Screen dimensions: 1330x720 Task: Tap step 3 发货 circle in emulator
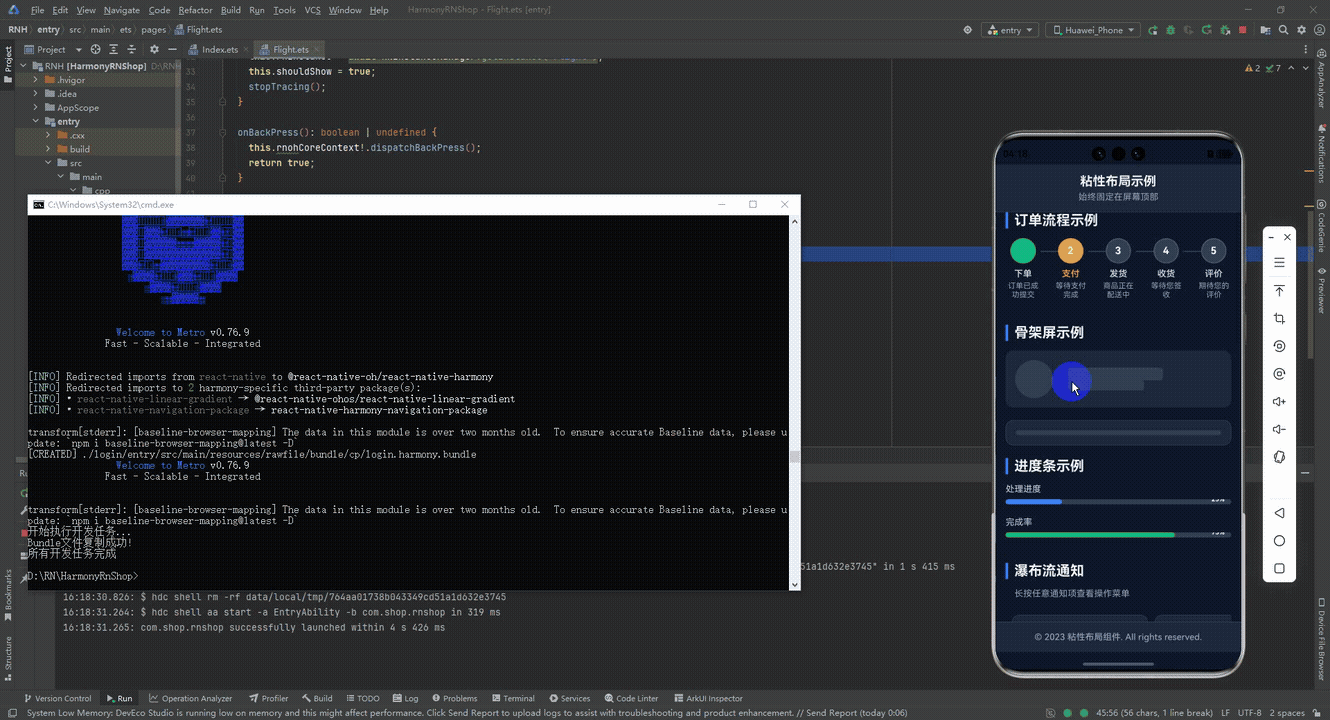coord(1118,251)
